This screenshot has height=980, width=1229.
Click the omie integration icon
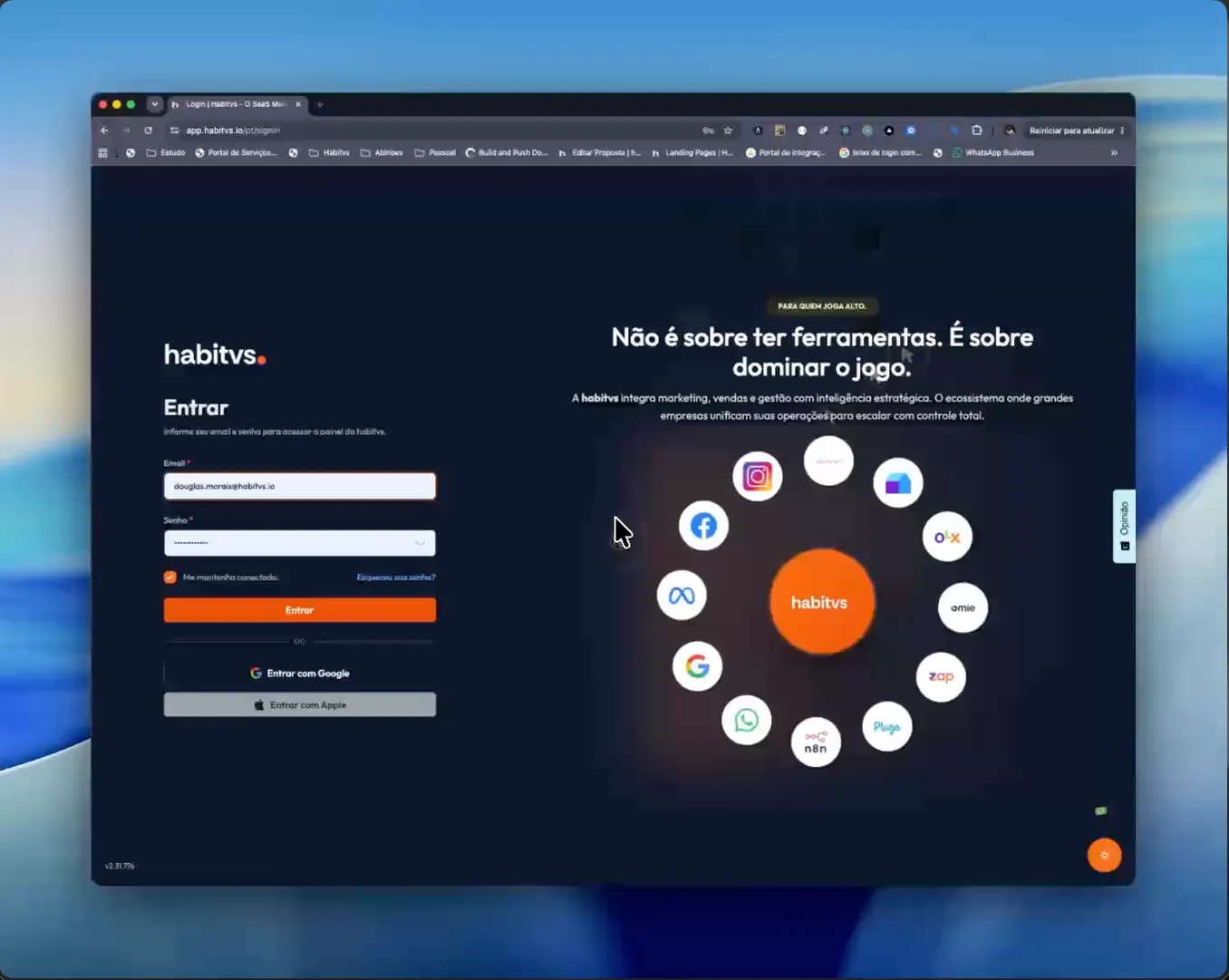tap(963, 607)
